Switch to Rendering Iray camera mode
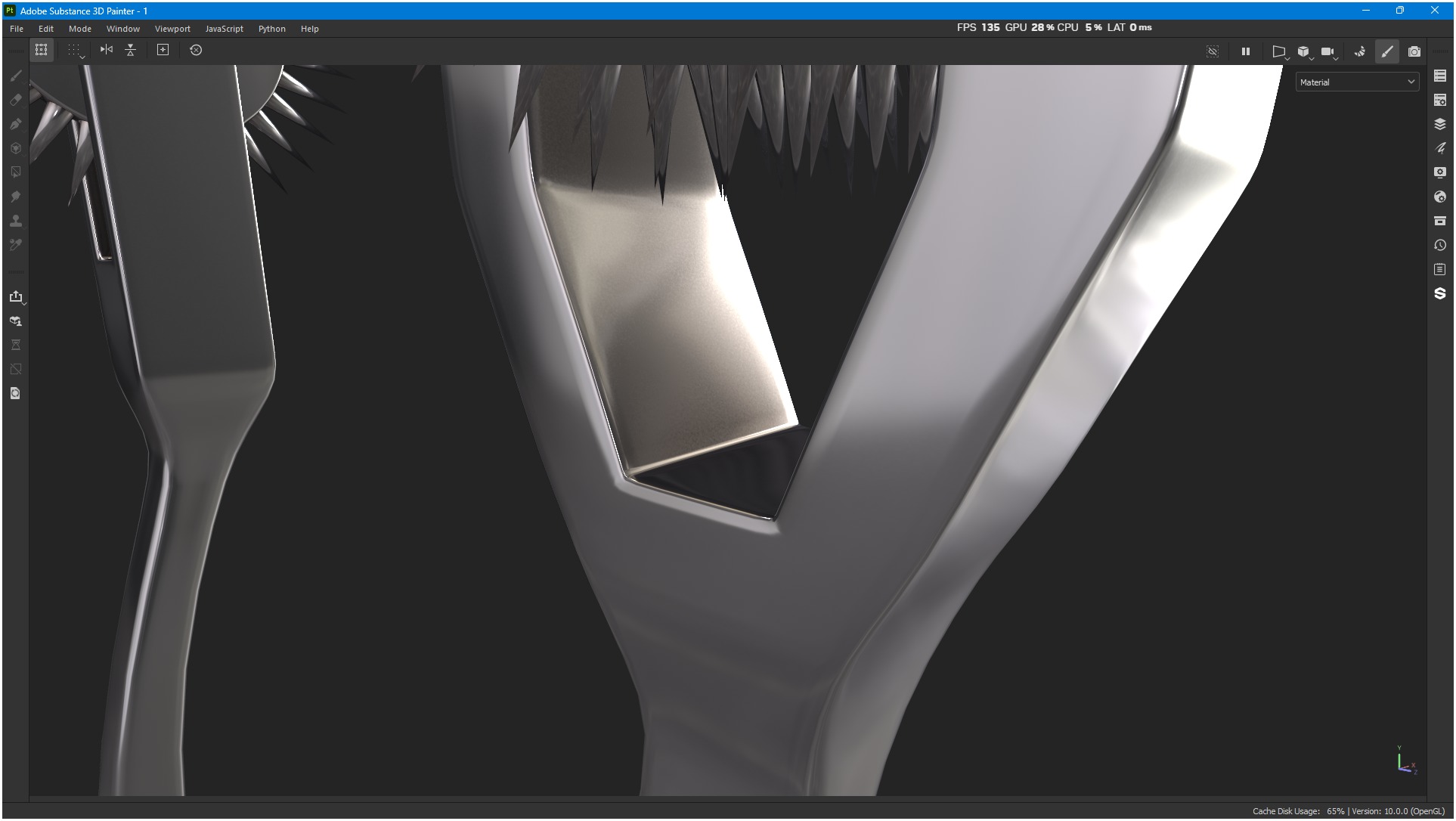The height and width of the screenshot is (821, 1456). tap(1414, 51)
